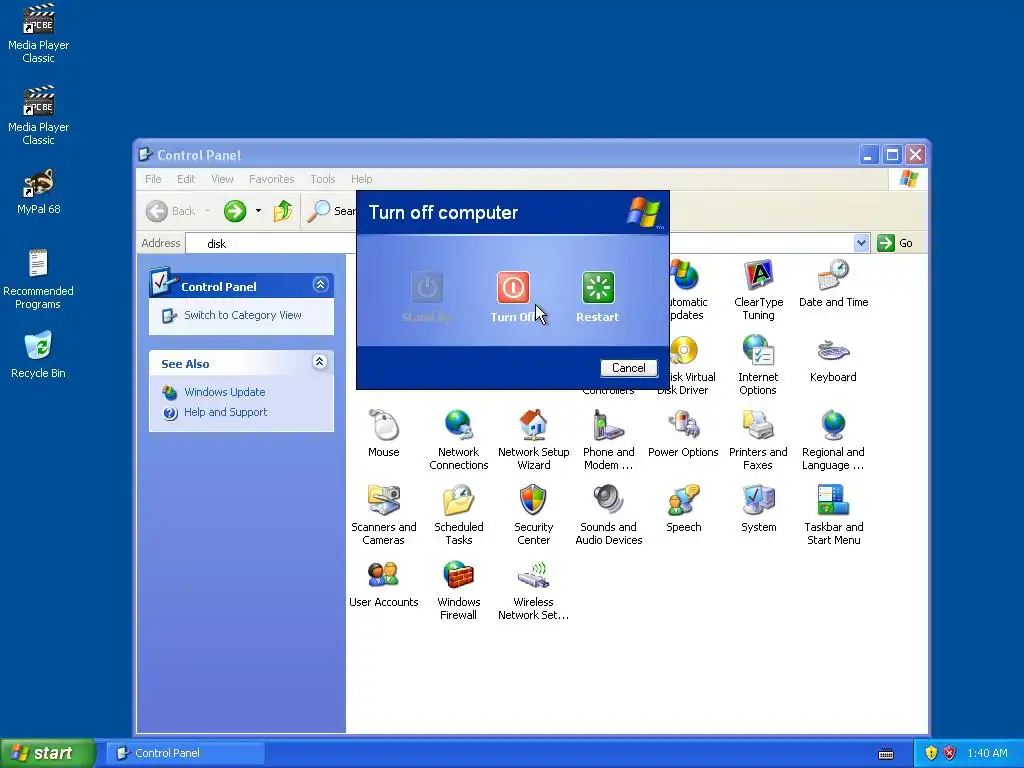Click the keyboard icon in taskbar
Screen dimensions: 1024x768
(x=886, y=754)
